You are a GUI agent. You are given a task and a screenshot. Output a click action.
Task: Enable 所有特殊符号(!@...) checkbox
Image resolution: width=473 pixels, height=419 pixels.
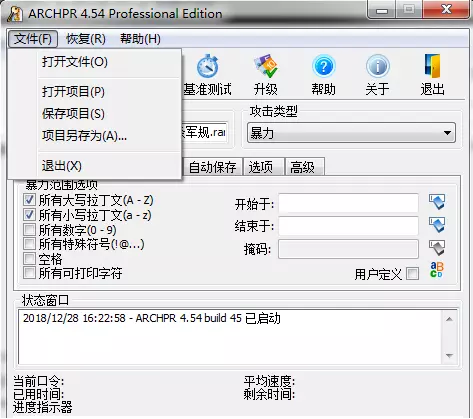click(x=29, y=244)
